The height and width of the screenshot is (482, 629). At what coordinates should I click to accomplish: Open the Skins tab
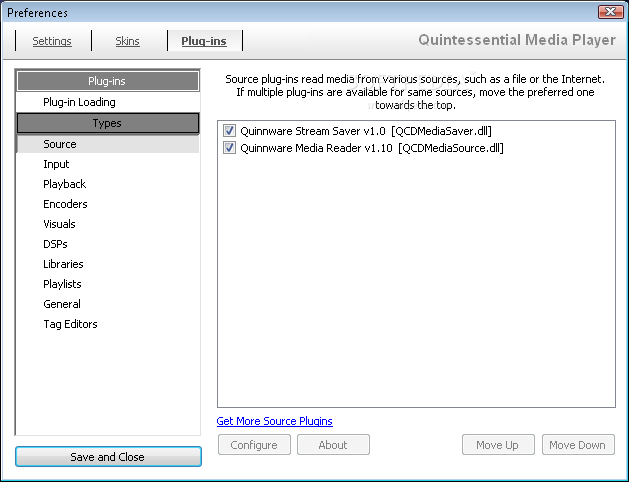128,41
